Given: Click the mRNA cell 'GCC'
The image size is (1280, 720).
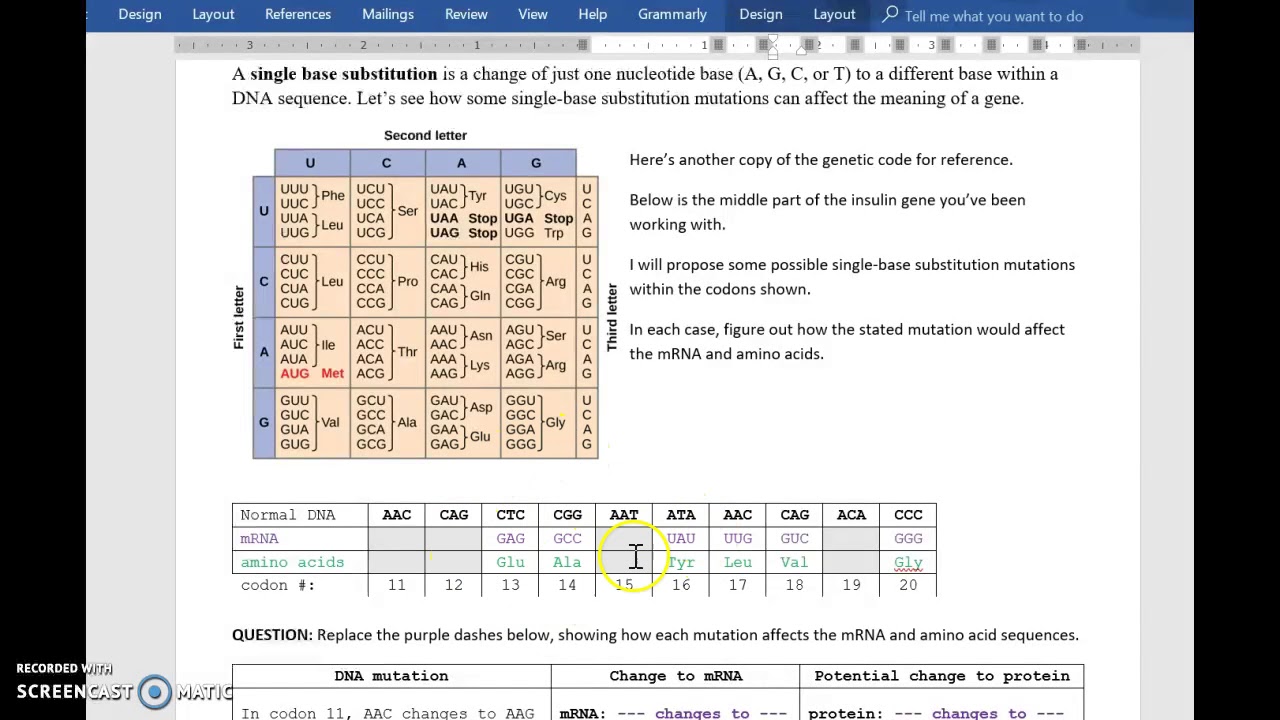Looking at the screenshot, I should click(x=567, y=539).
